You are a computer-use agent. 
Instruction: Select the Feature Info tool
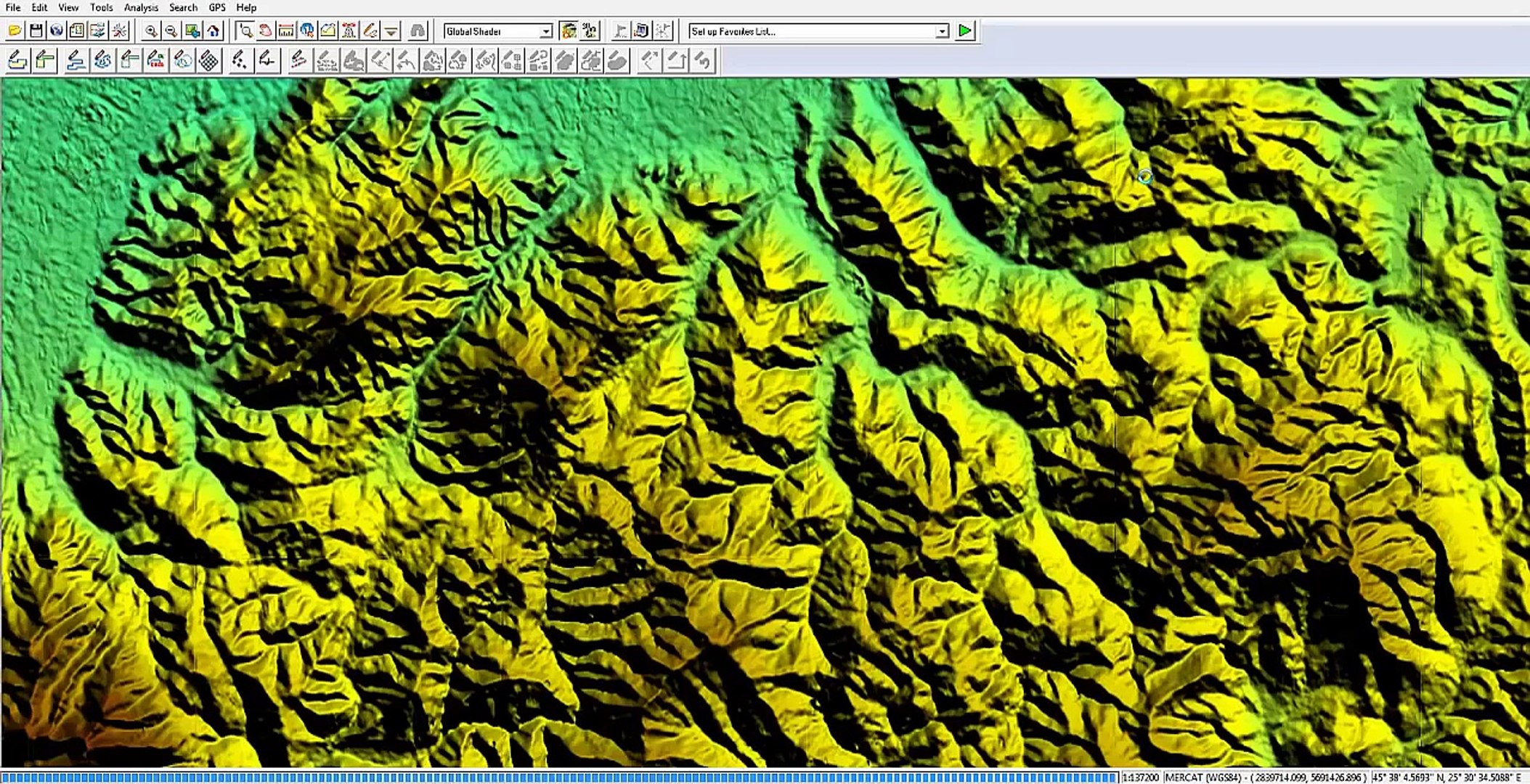point(307,30)
